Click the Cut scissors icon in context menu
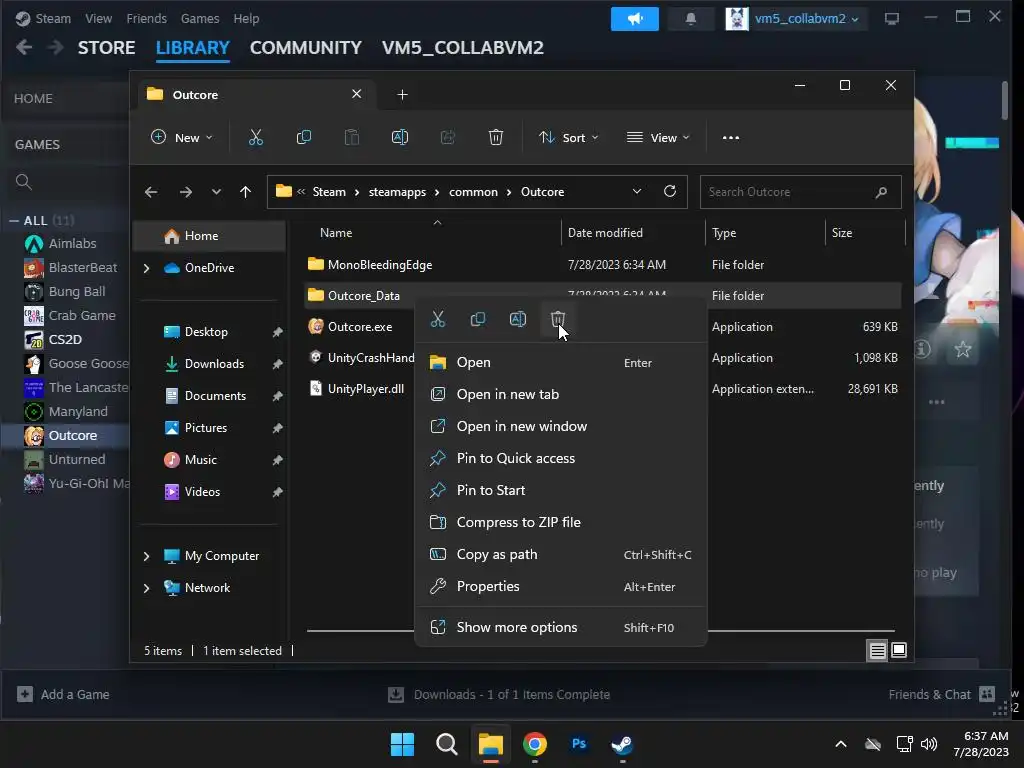Image resolution: width=1024 pixels, height=768 pixels. [x=438, y=319]
